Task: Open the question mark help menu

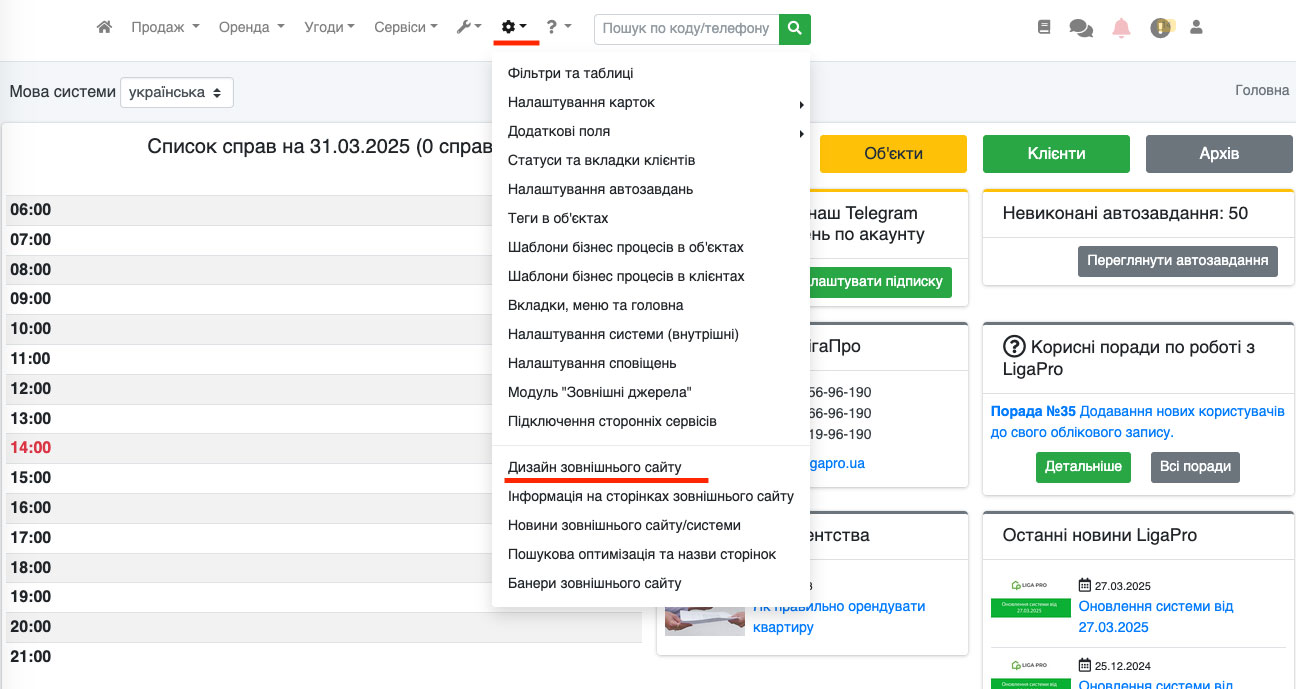Action: pyautogui.click(x=558, y=28)
